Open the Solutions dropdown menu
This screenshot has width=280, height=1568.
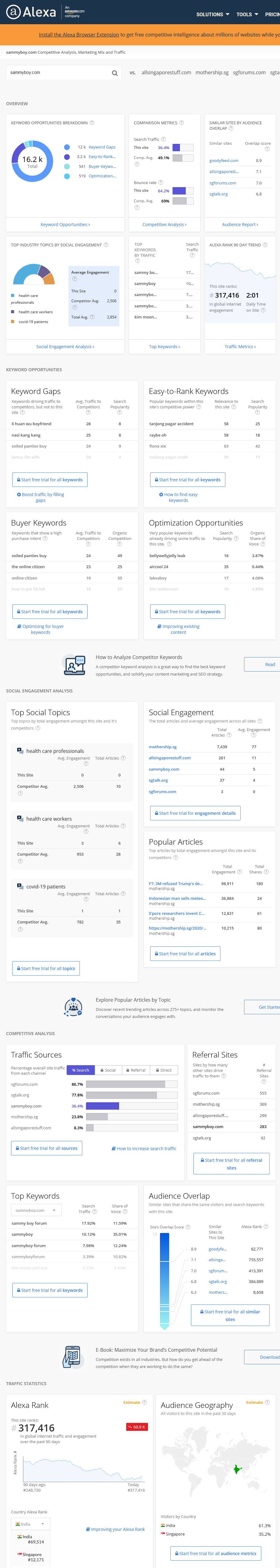pyautogui.click(x=212, y=14)
